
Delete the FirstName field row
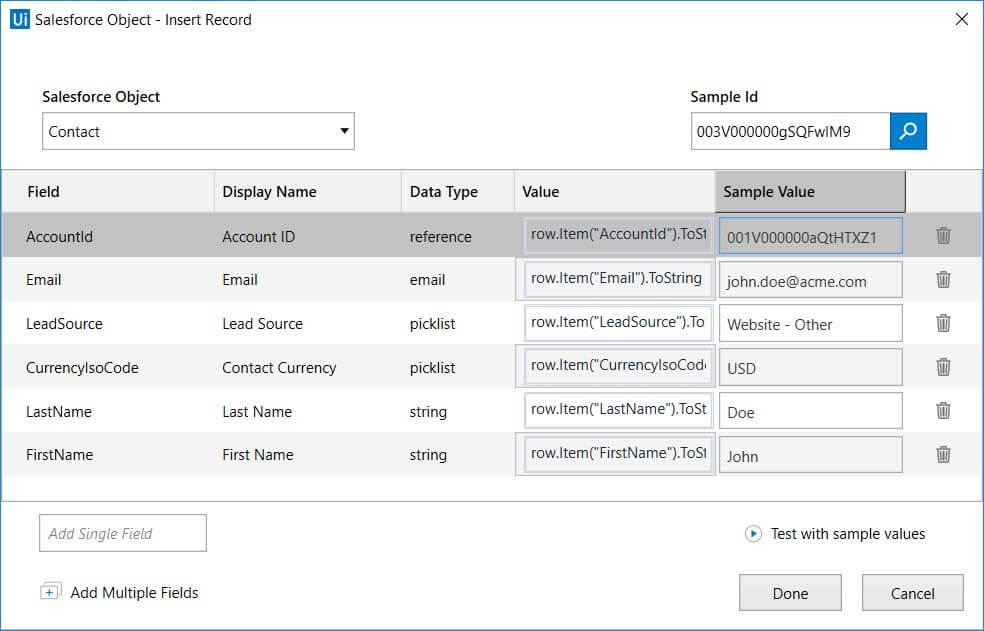[943, 454]
